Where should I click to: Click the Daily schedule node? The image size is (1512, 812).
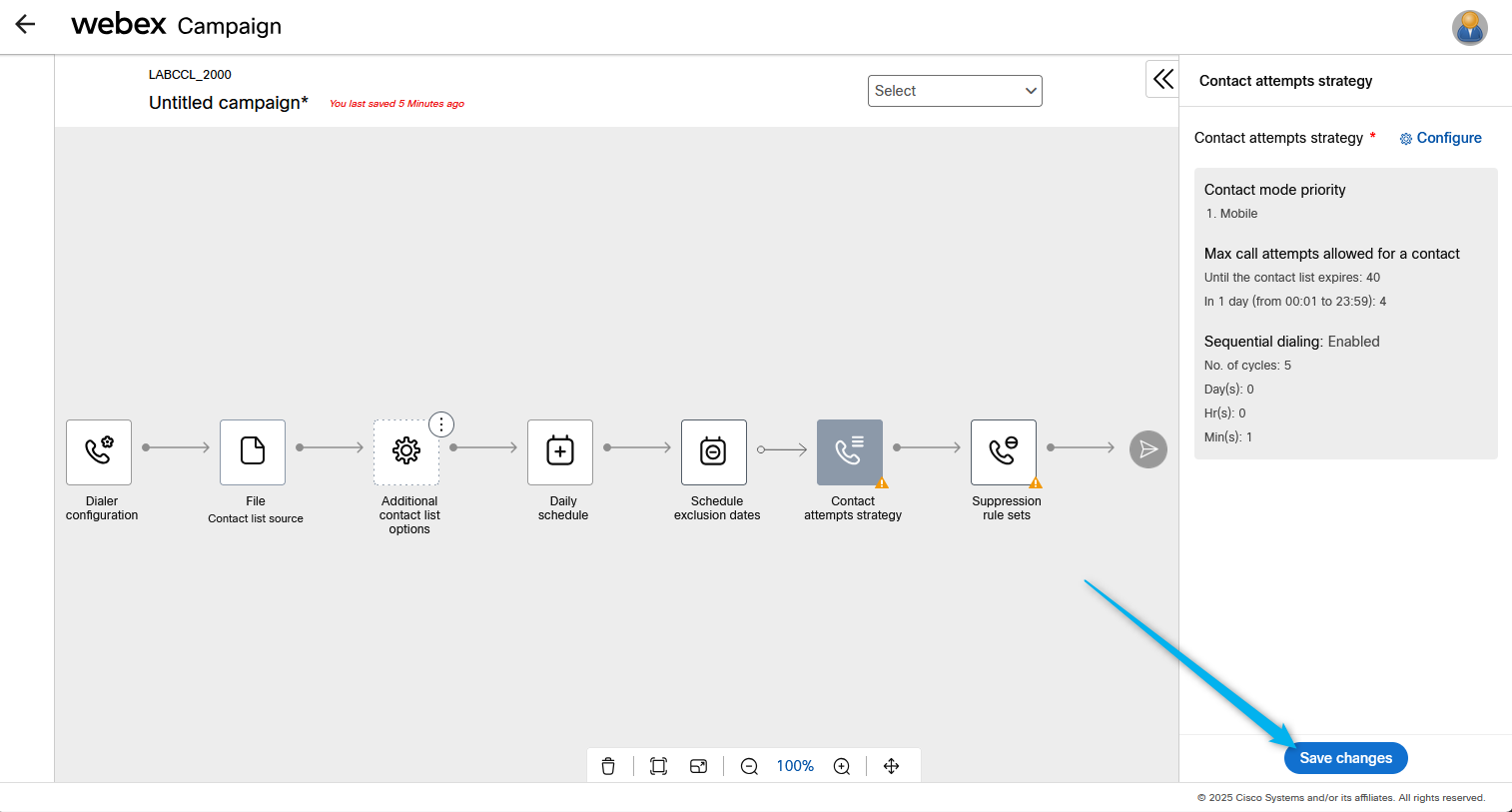pyautogui.click(x=560, y=452)
